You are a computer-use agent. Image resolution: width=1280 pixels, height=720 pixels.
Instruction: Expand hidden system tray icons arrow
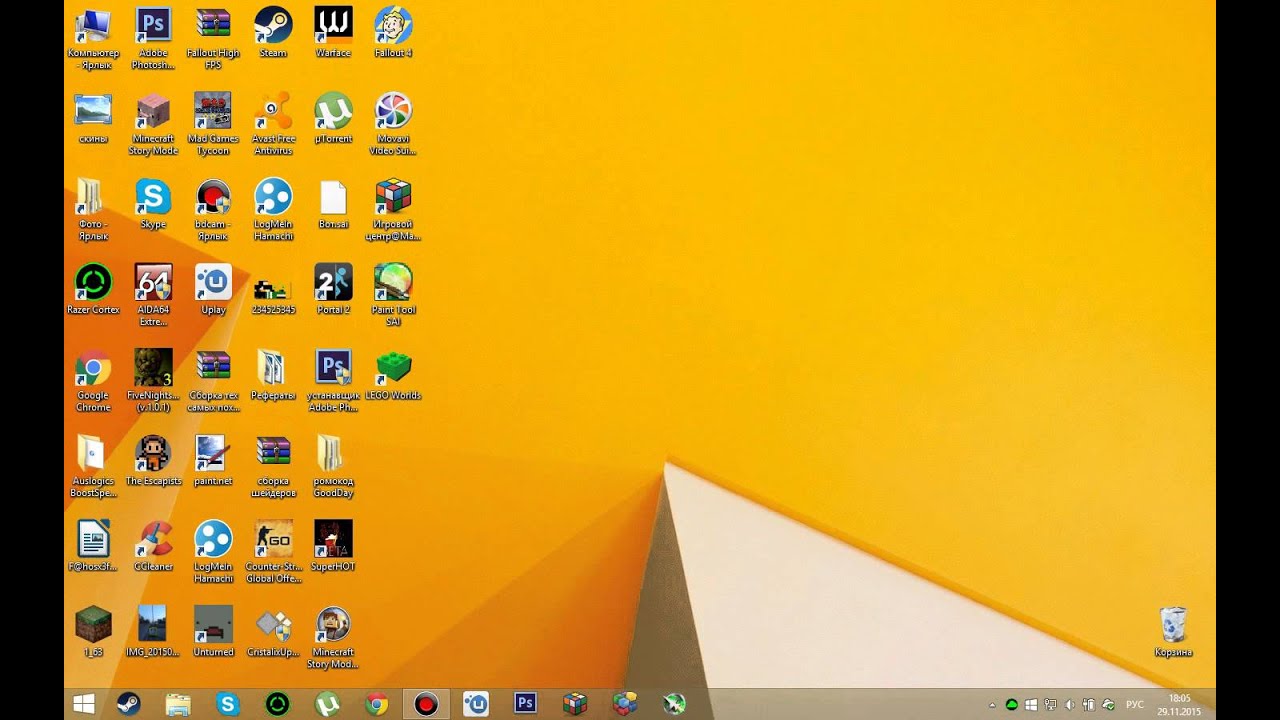point(992,705)
